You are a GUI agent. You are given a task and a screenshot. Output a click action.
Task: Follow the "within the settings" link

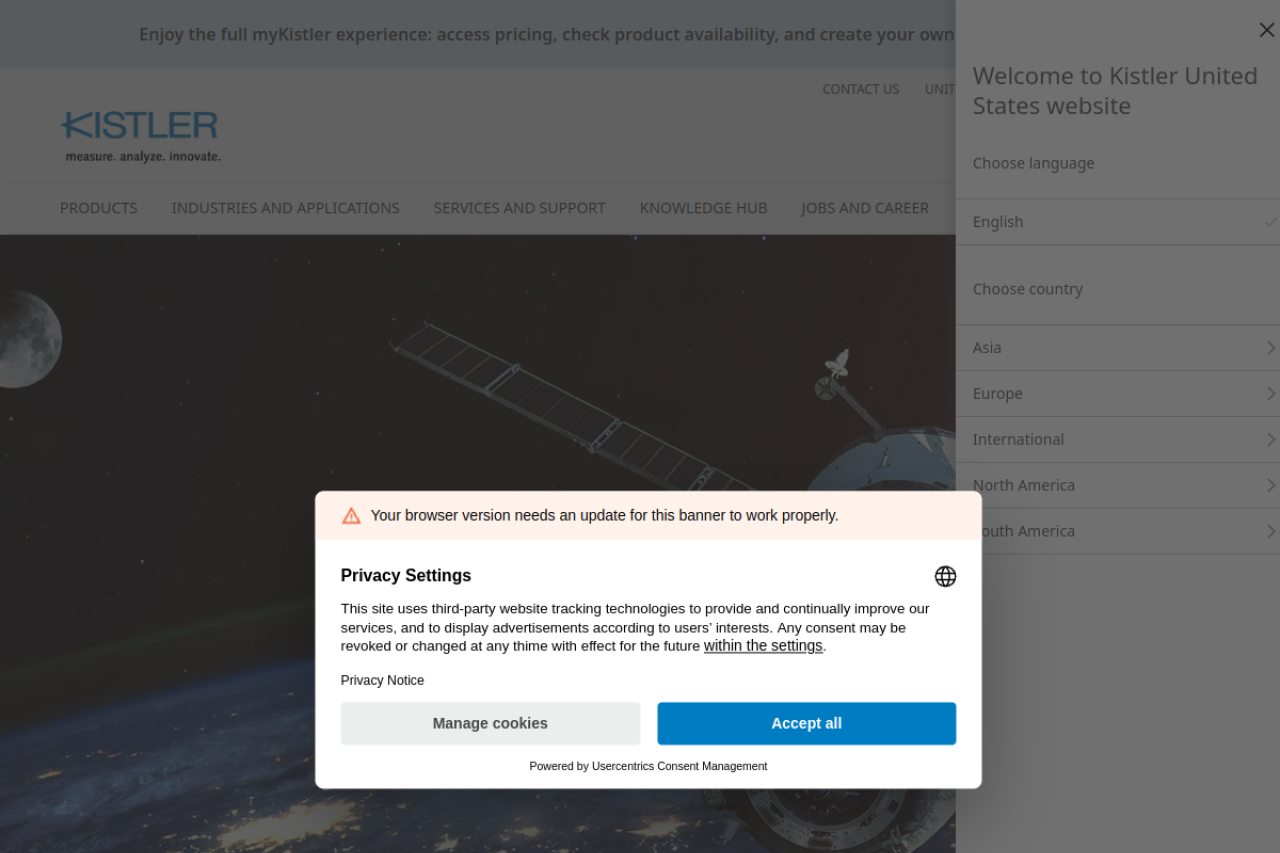click(x=763, y=646)
